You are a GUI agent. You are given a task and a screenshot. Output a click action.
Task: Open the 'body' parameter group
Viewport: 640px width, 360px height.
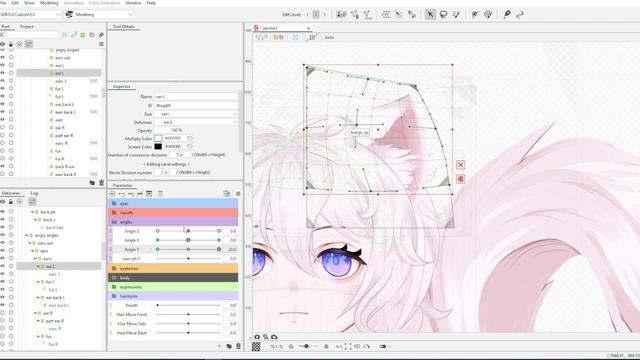coord(173,278)
